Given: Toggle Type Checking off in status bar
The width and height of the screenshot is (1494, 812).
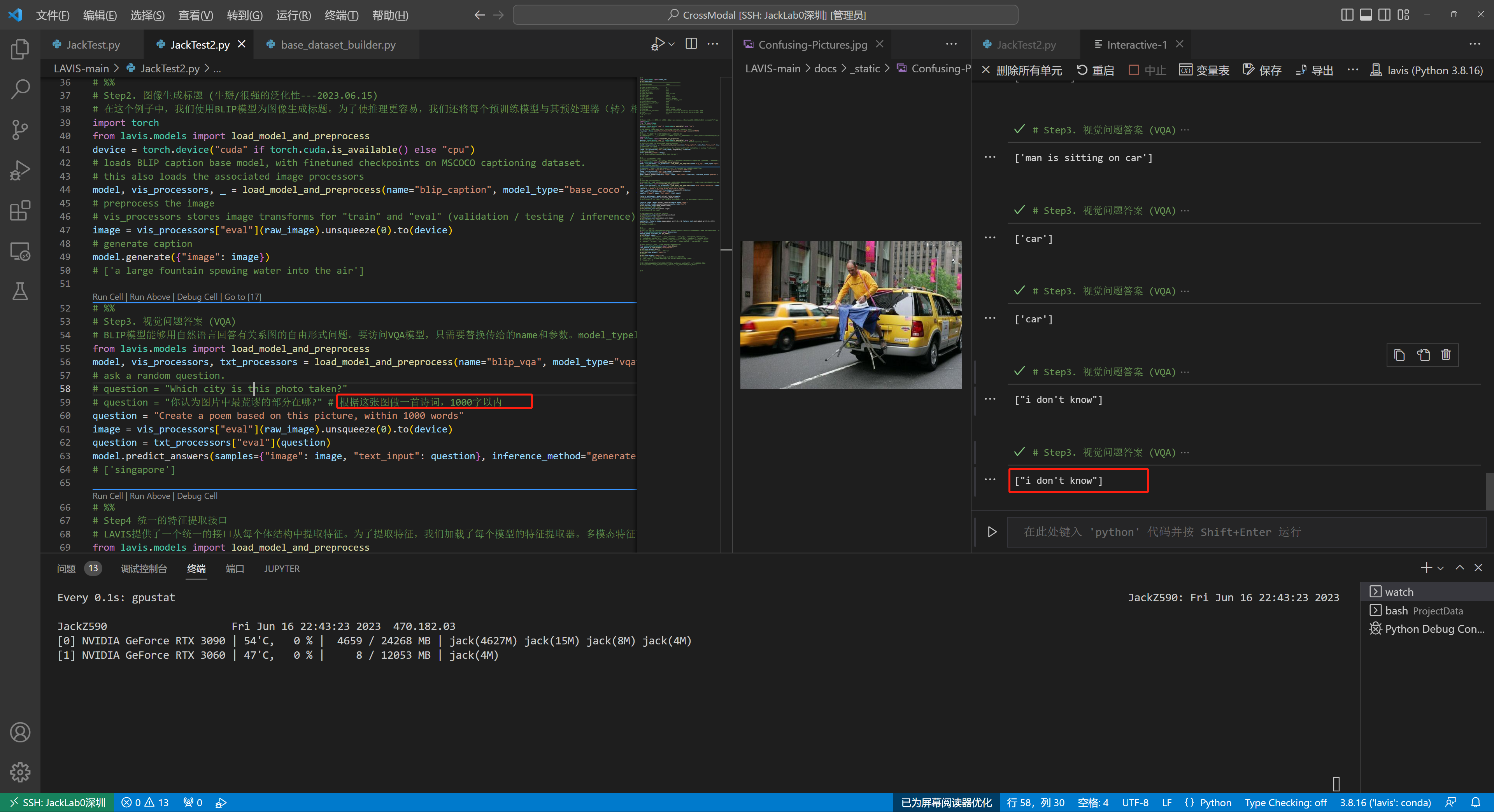Looking at the screenshot, I should pyautogui.click(x=1285, y=803).
